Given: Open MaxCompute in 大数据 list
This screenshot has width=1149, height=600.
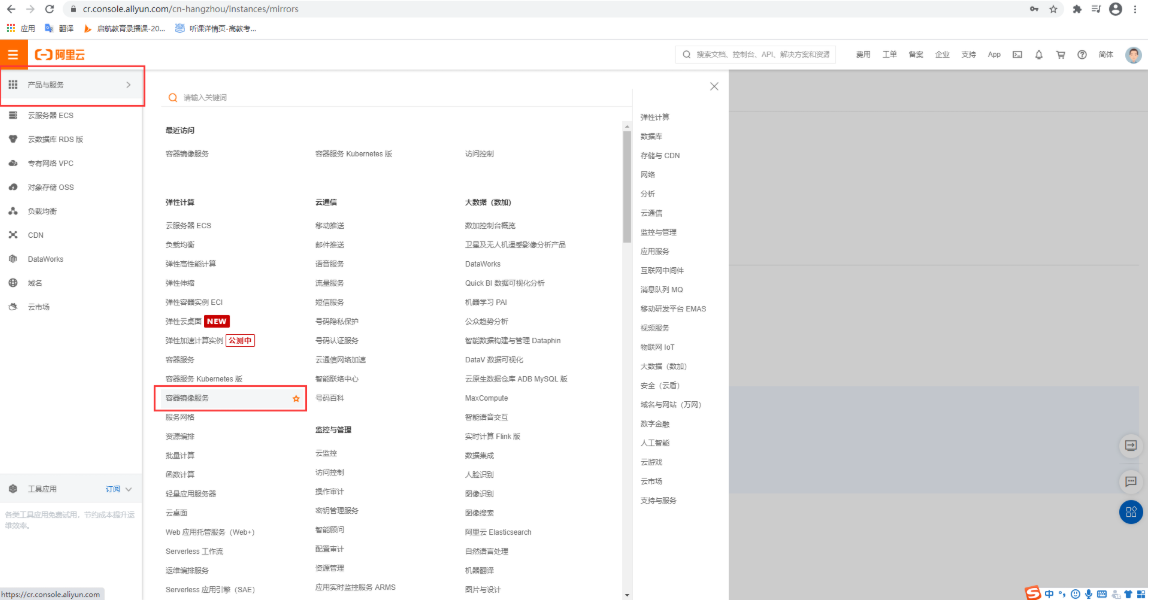Looking at the screenshot, I should point(486,398).
